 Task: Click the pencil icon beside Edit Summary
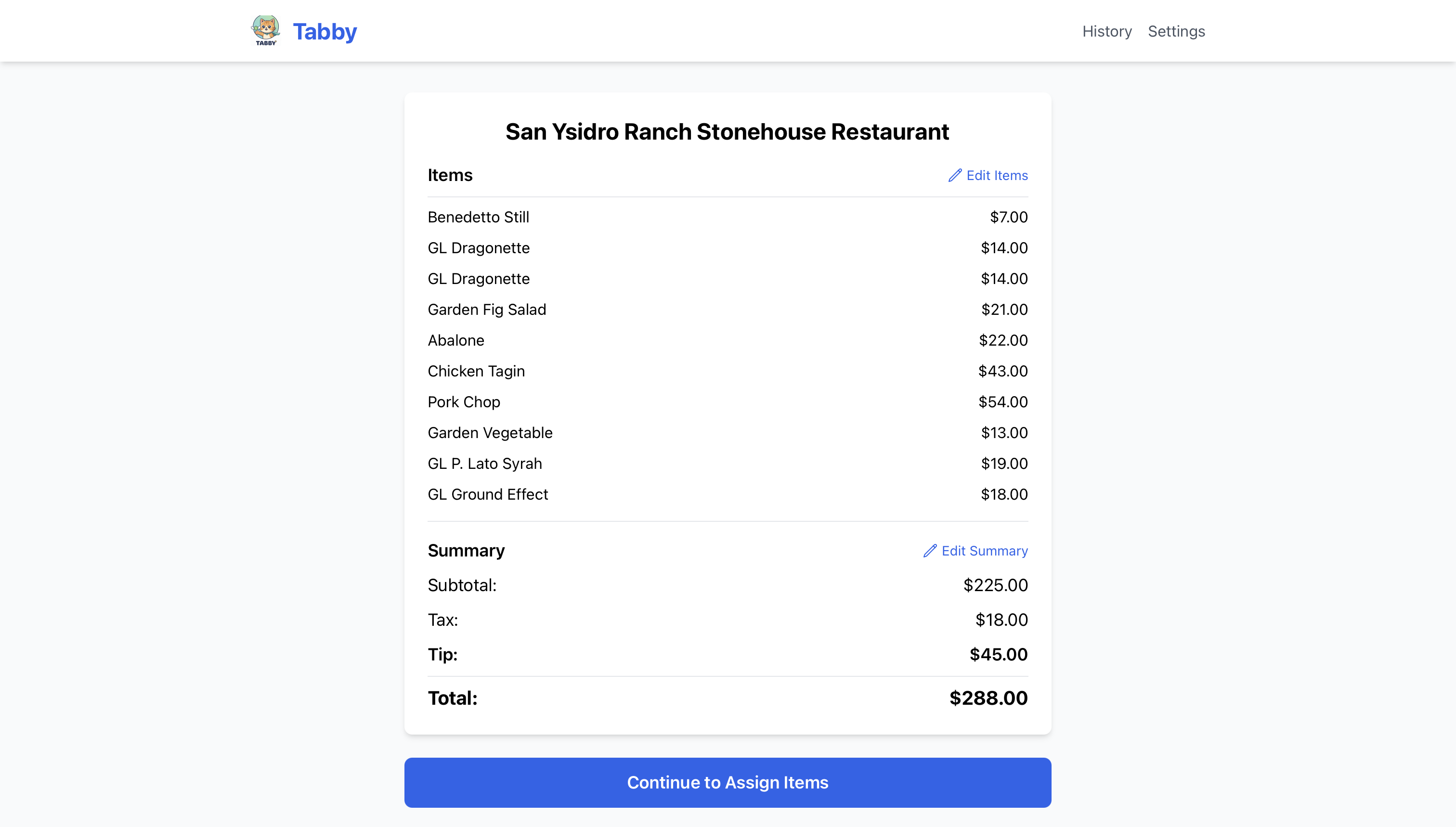[x=930, y=551]
